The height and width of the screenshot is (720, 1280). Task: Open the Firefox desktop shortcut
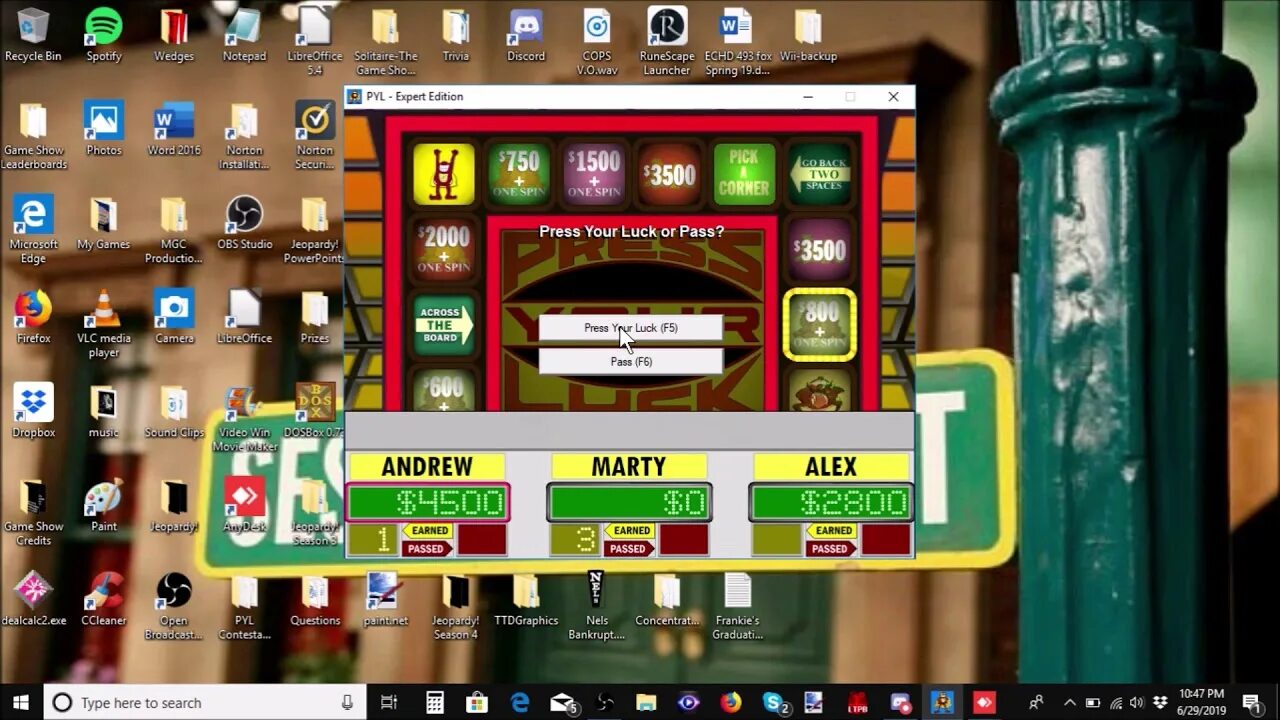click(x=33, y=317)
